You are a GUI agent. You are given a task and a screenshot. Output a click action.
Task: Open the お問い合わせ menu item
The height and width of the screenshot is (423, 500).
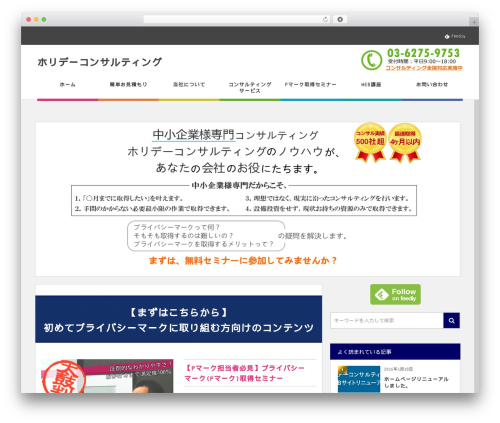[432, 85]
